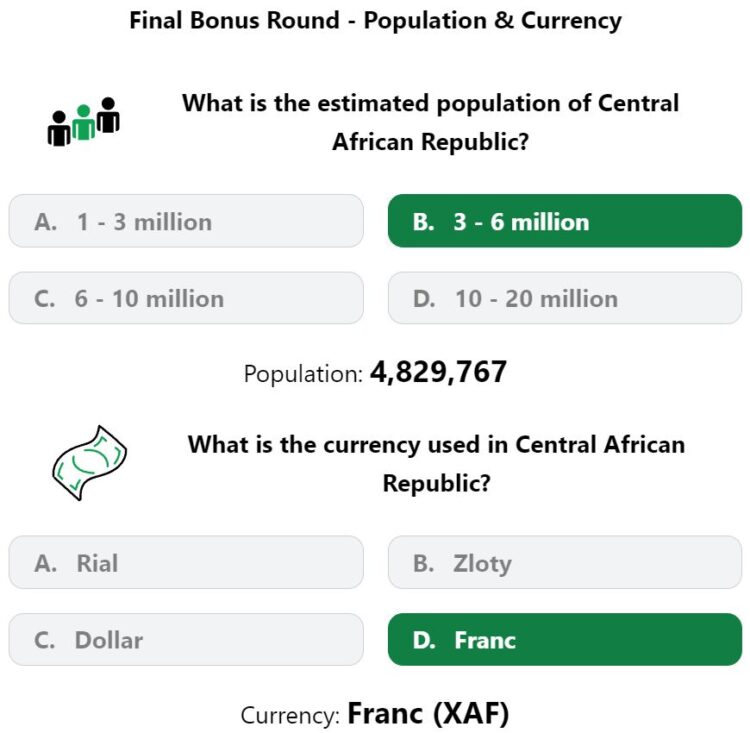Click the upper-right black person figure

(x=108, y=115)
